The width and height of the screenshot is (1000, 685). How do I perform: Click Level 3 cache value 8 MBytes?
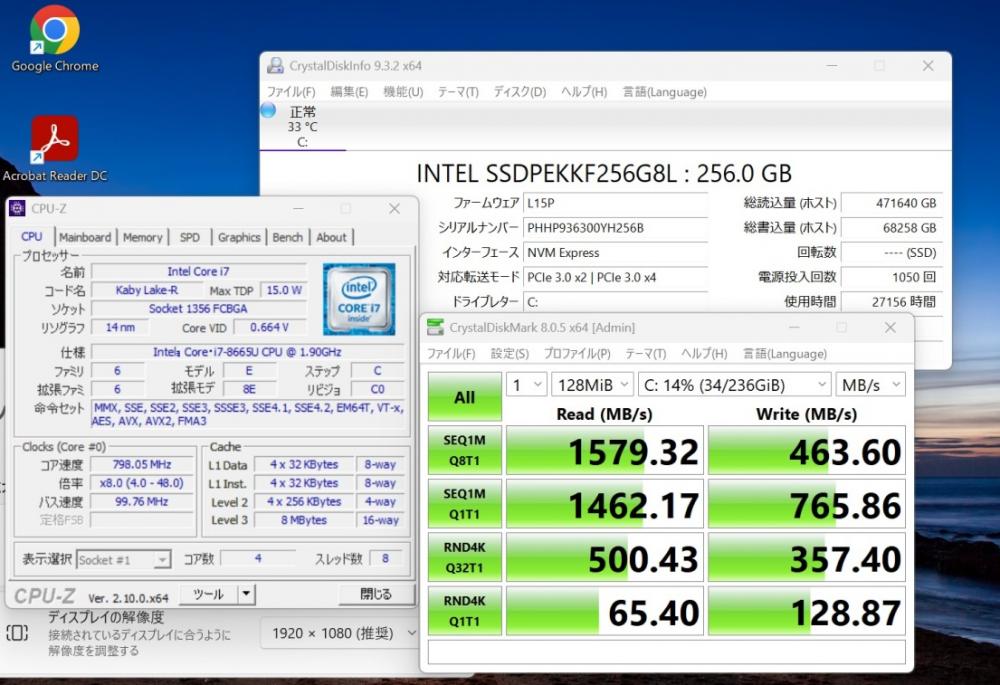click(x=304, y=520)
